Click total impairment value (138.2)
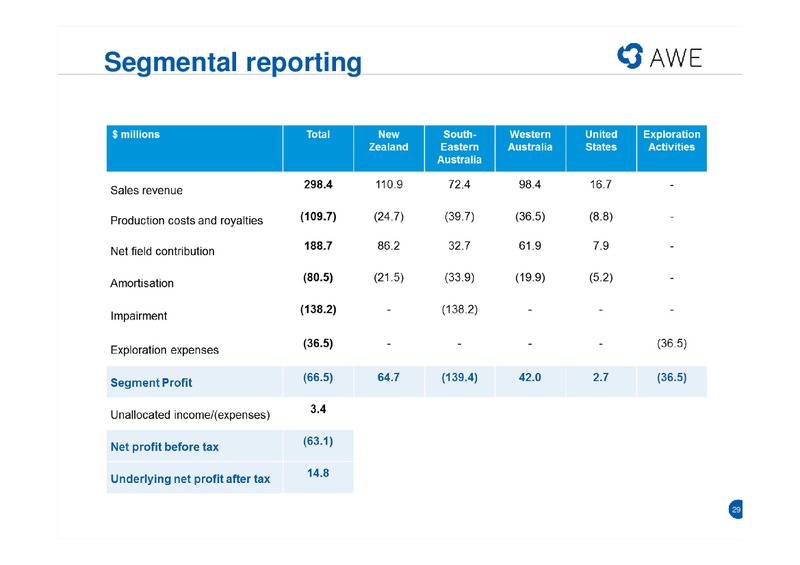 tap(318, 309)
